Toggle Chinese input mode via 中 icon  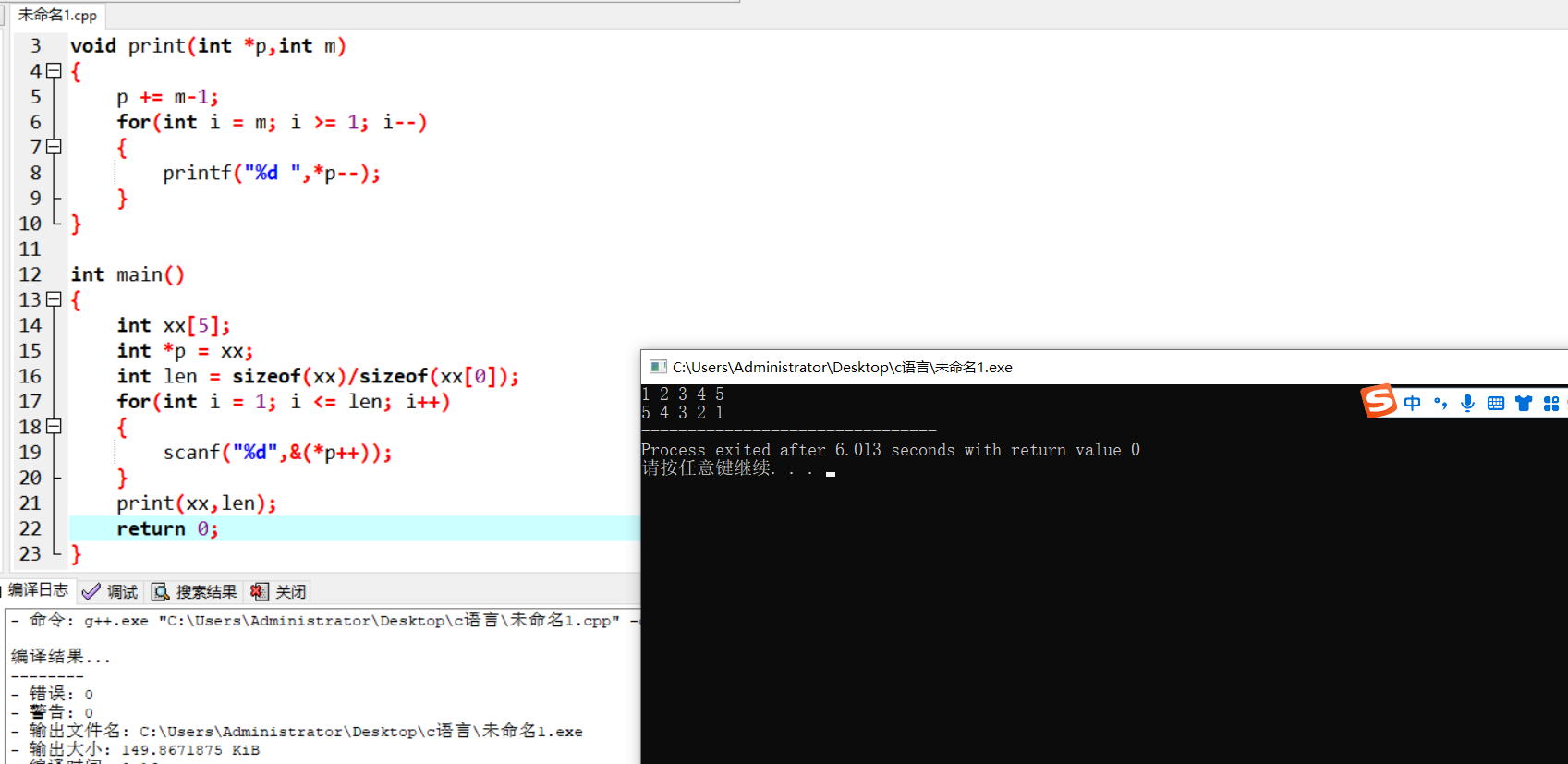(1413, 403)
